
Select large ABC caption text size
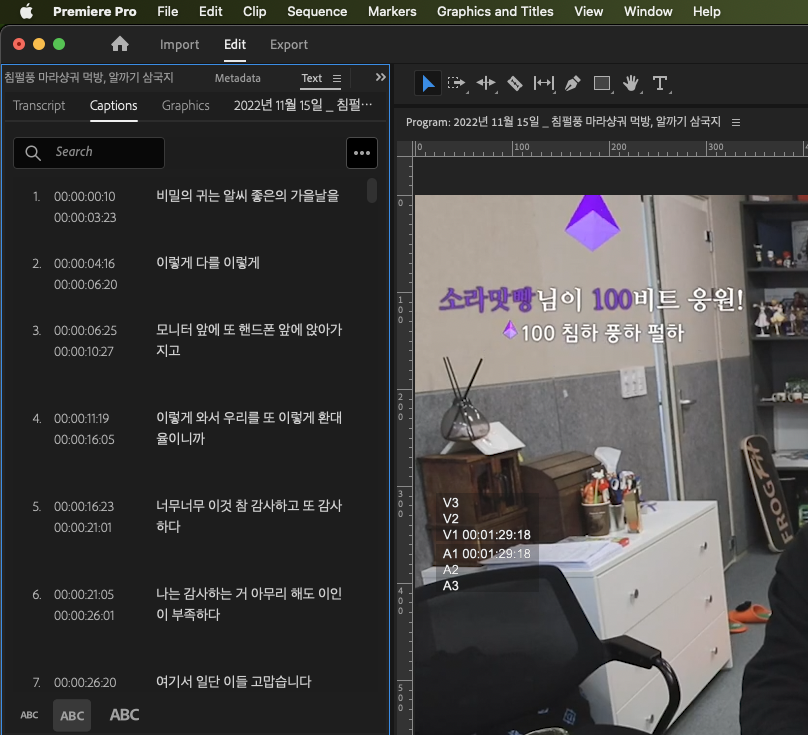click(x=124, y=715)
